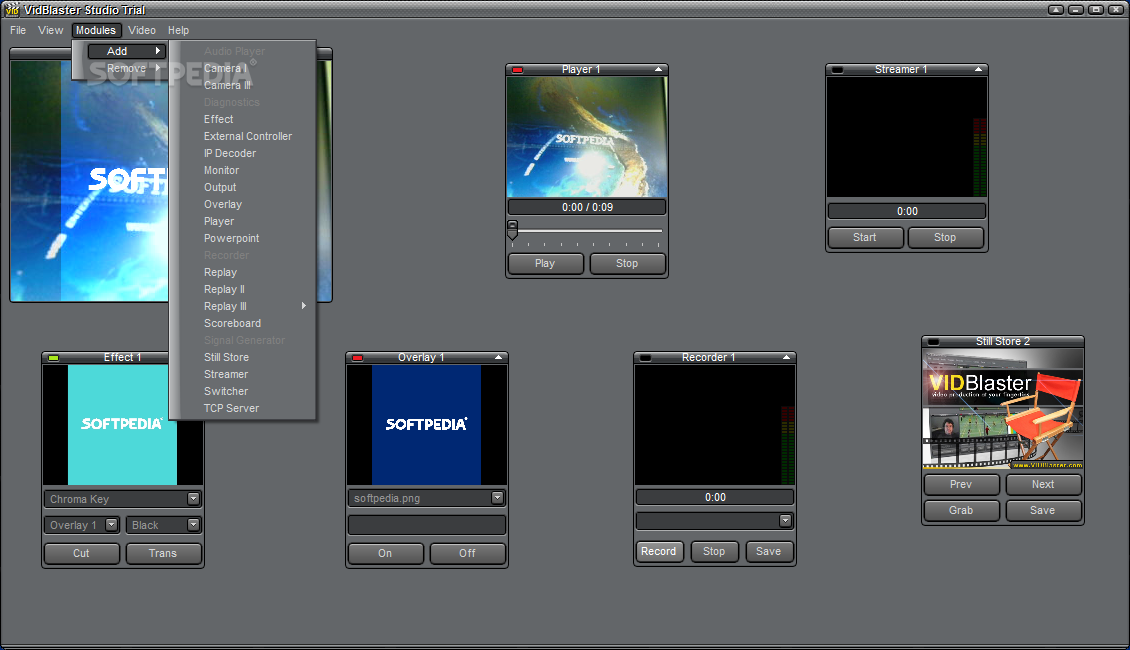Click Still Store 2 VidBlaster thumbnail
The height and width of the screenshot is (650, 1130).
[1003, 409]
